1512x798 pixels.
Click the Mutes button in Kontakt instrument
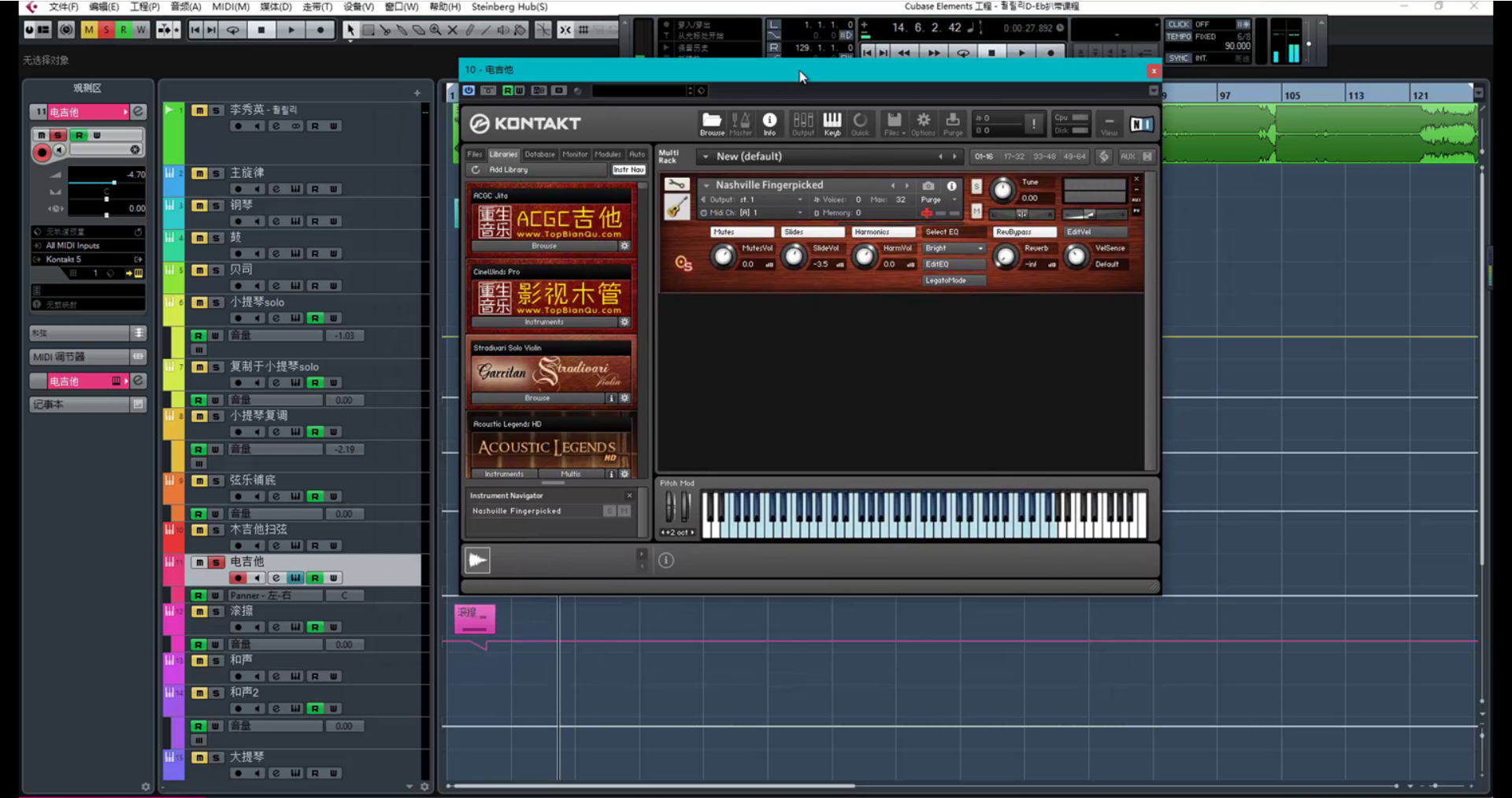coord(742,232)
